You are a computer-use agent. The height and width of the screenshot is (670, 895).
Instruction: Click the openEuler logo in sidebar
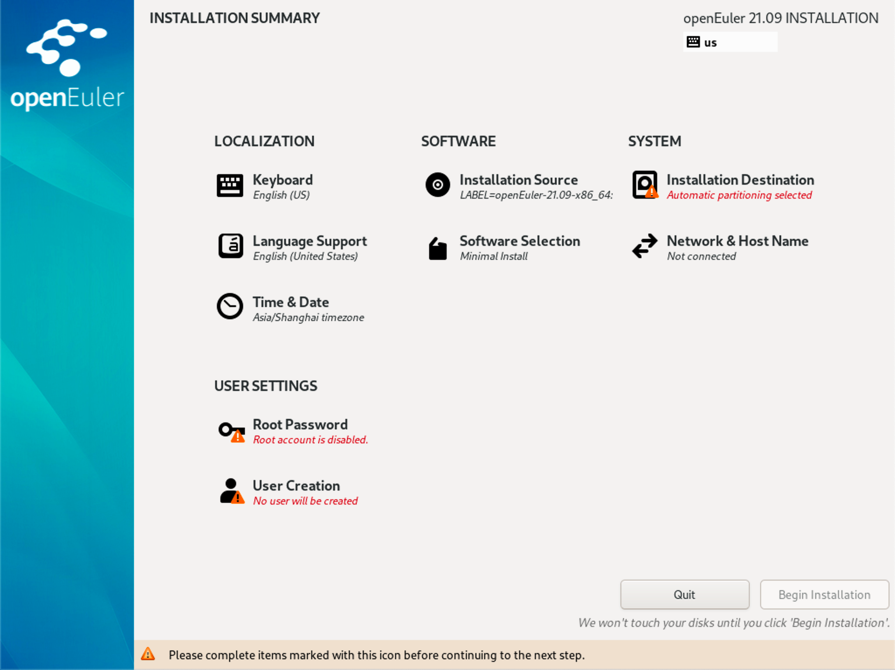pos(67,64)
